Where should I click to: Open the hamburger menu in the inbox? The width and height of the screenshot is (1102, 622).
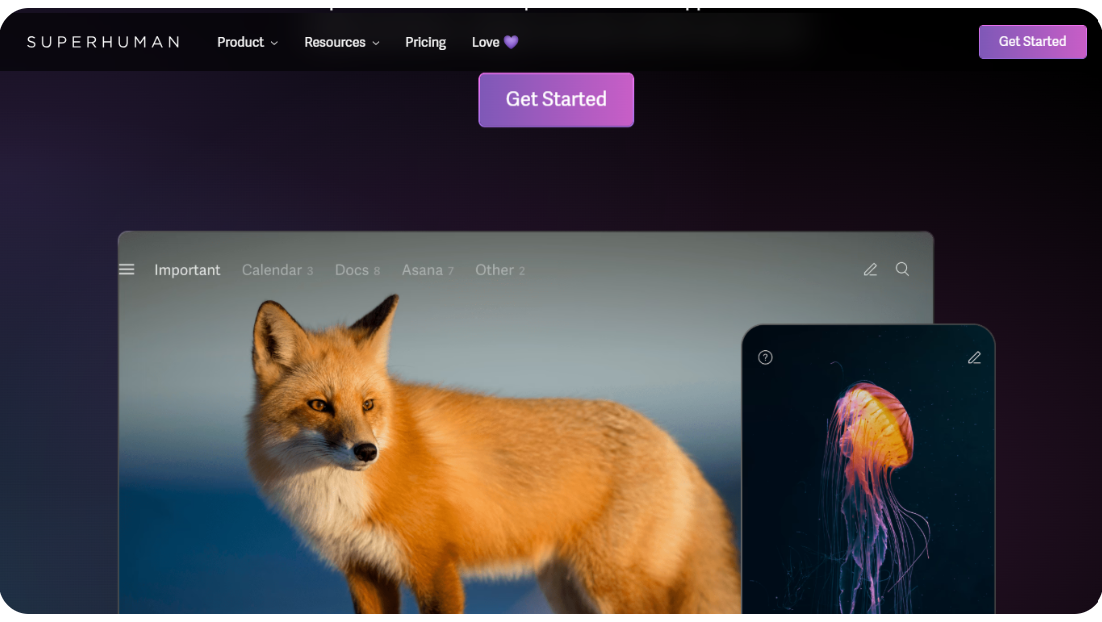coord(126,269)
